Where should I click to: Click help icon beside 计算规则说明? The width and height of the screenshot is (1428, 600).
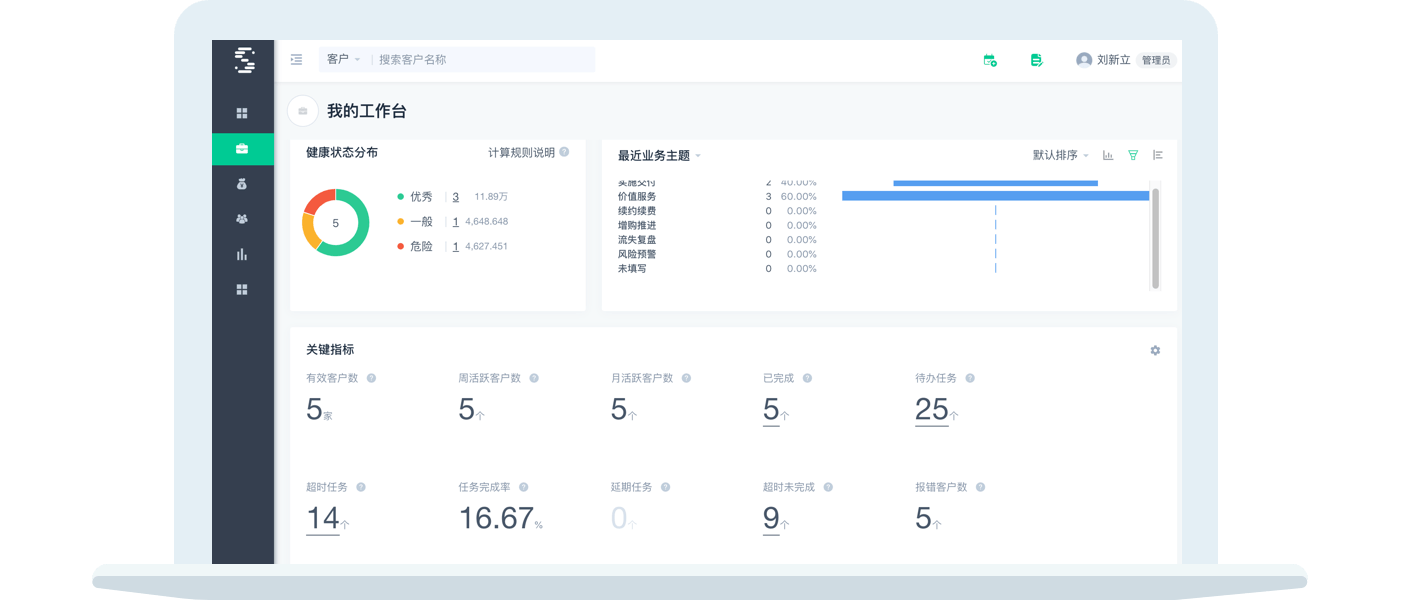tap(564, 152)
